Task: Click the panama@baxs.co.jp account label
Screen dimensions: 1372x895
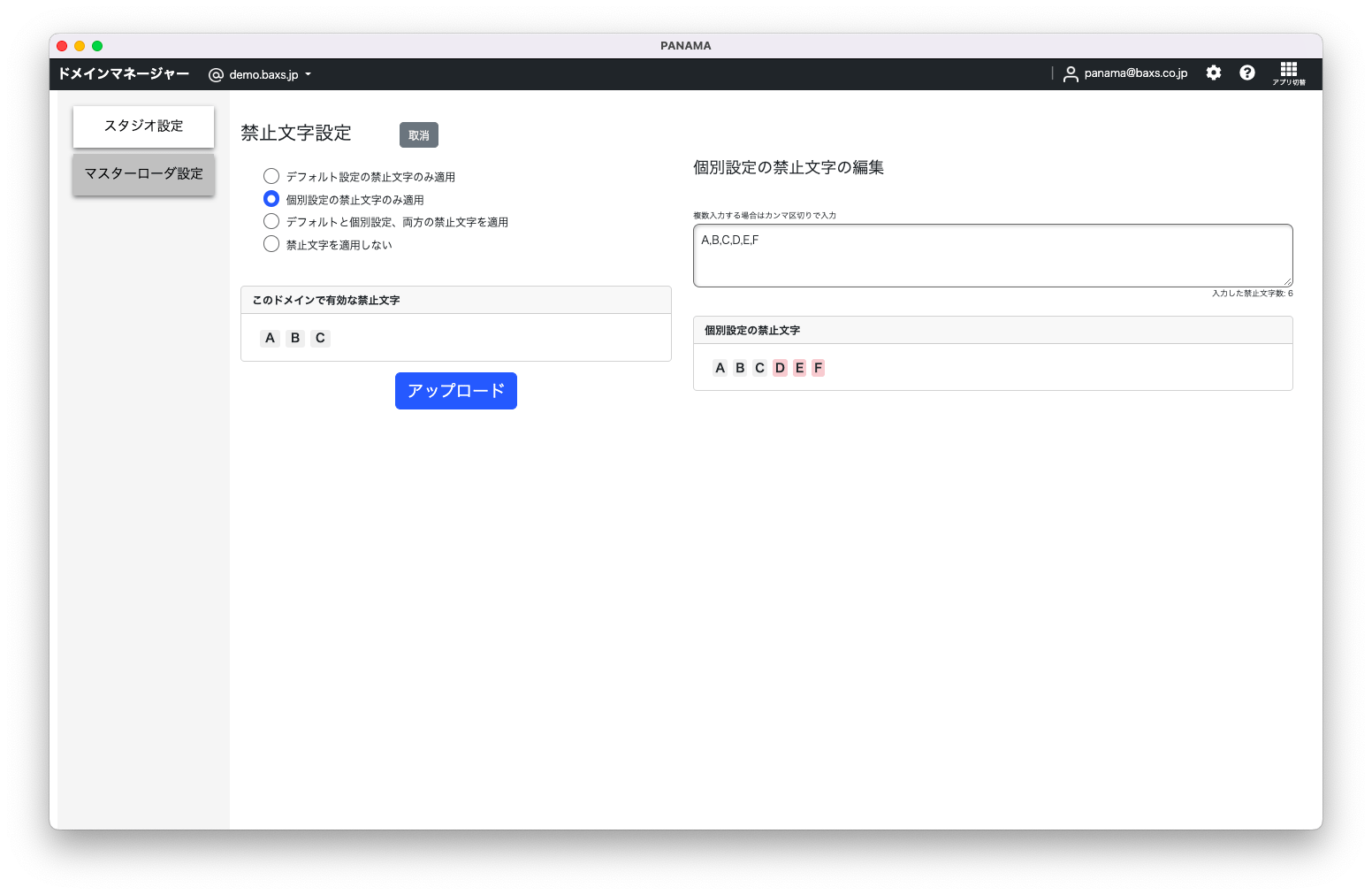Action: pyautogui.click(x=1135, y=73)
